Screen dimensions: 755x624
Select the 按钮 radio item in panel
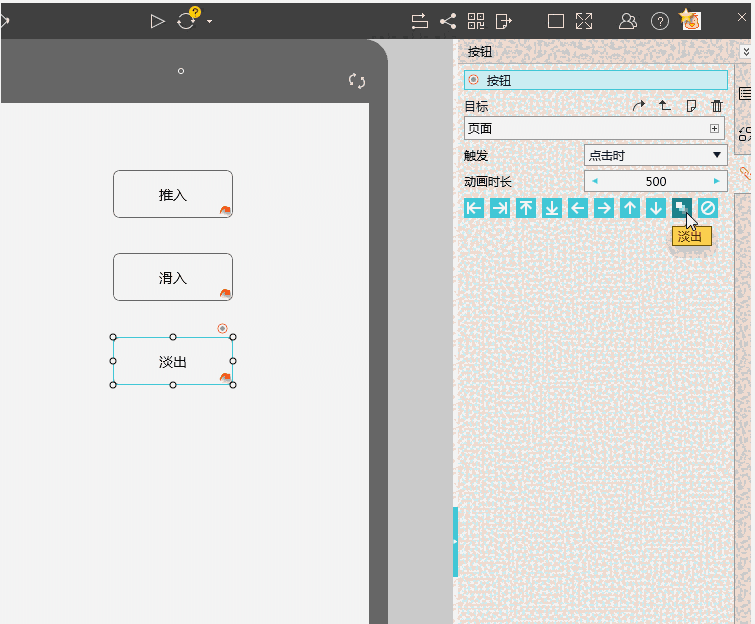click(x=474, y=80)
